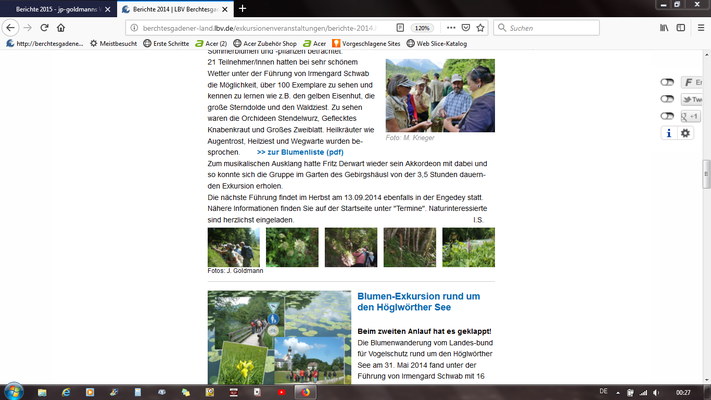Reload the current page
The height and width of the screenshot is (400, 711).
(x=44, y=28)
